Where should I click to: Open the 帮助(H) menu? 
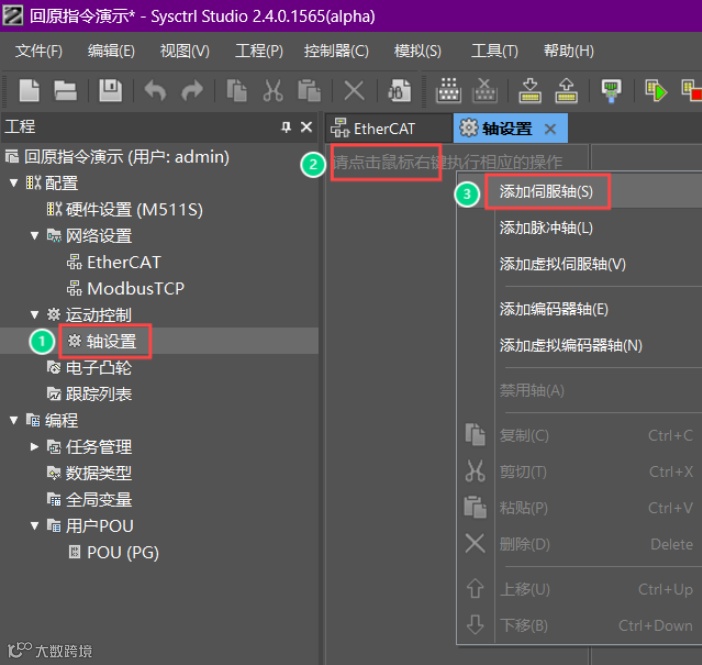569,51
